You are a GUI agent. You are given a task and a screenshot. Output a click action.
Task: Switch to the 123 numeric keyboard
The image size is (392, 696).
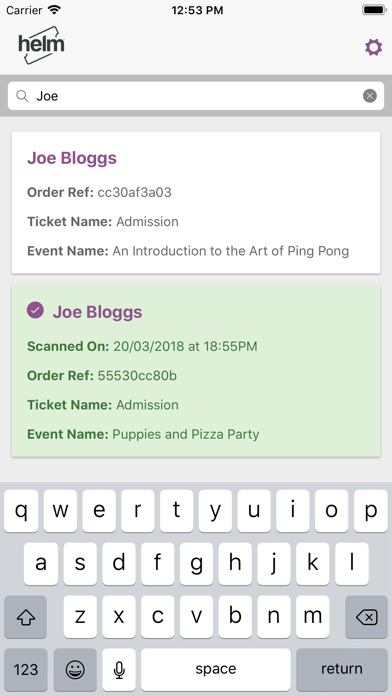26,669
